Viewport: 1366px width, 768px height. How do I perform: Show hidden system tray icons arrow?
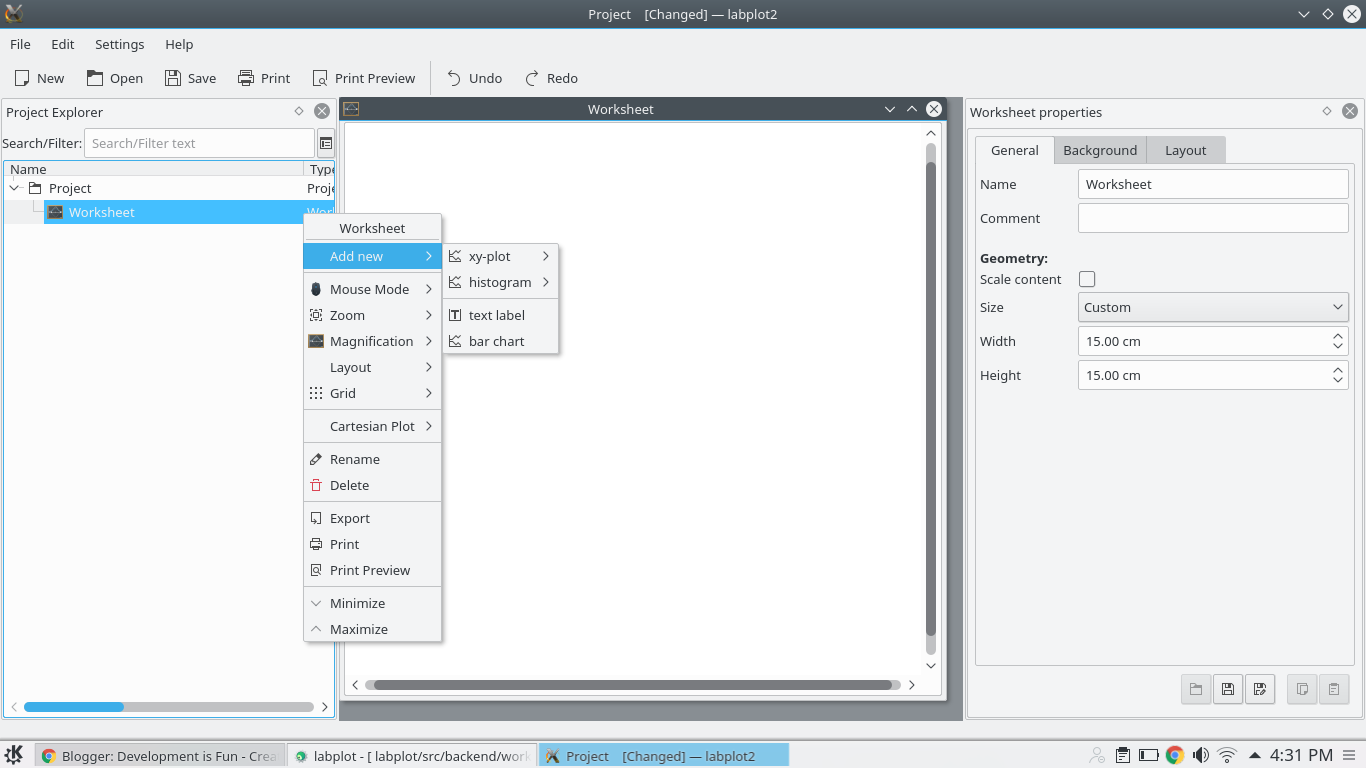coord(1255,755)
